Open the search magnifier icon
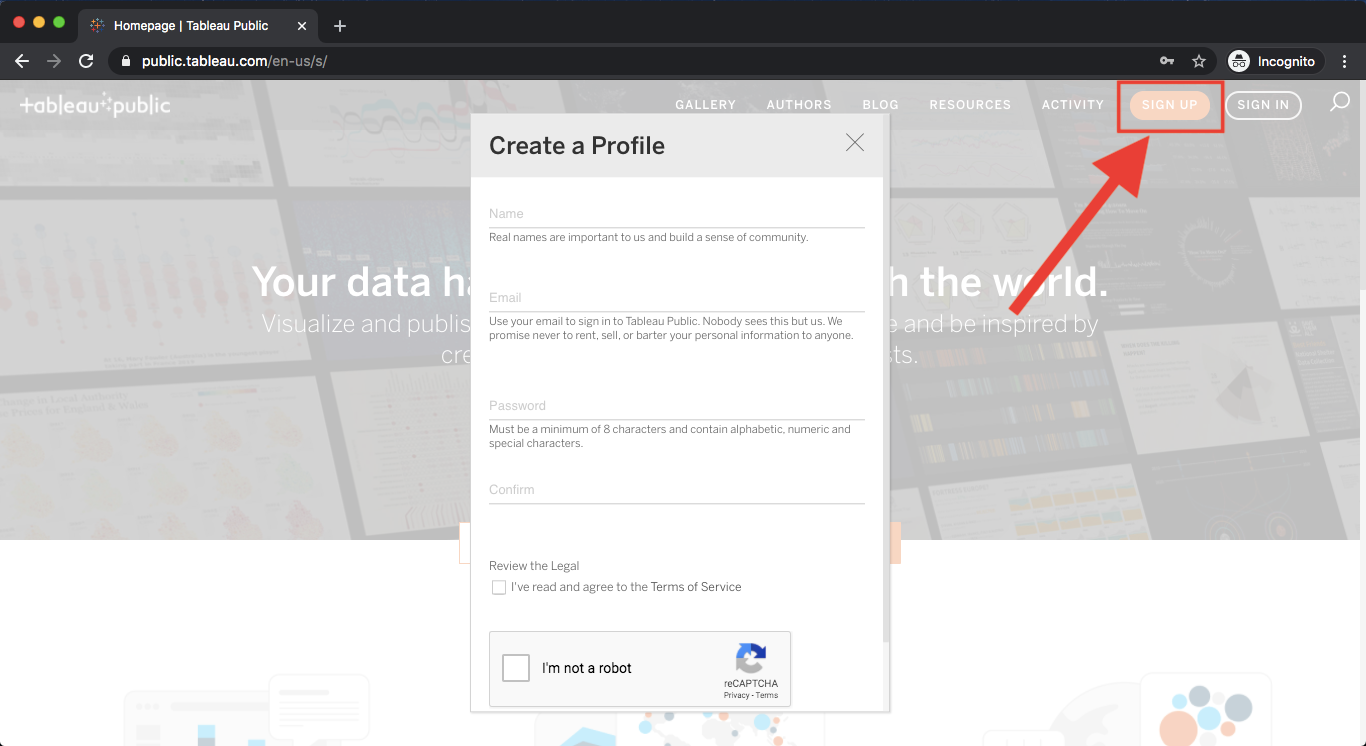The height and width of the screenshot is (746, 1366). 1340,102
